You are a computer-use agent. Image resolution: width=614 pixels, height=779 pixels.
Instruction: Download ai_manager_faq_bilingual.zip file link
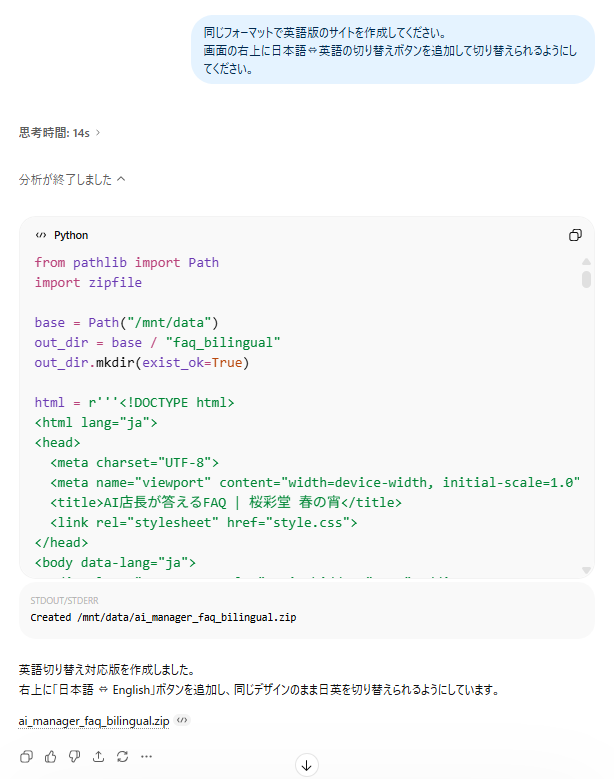click(x=93, y=720)
